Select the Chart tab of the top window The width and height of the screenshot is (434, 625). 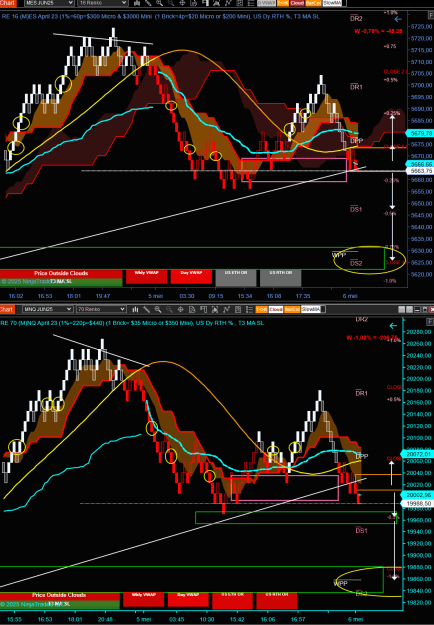coord(7,3)
